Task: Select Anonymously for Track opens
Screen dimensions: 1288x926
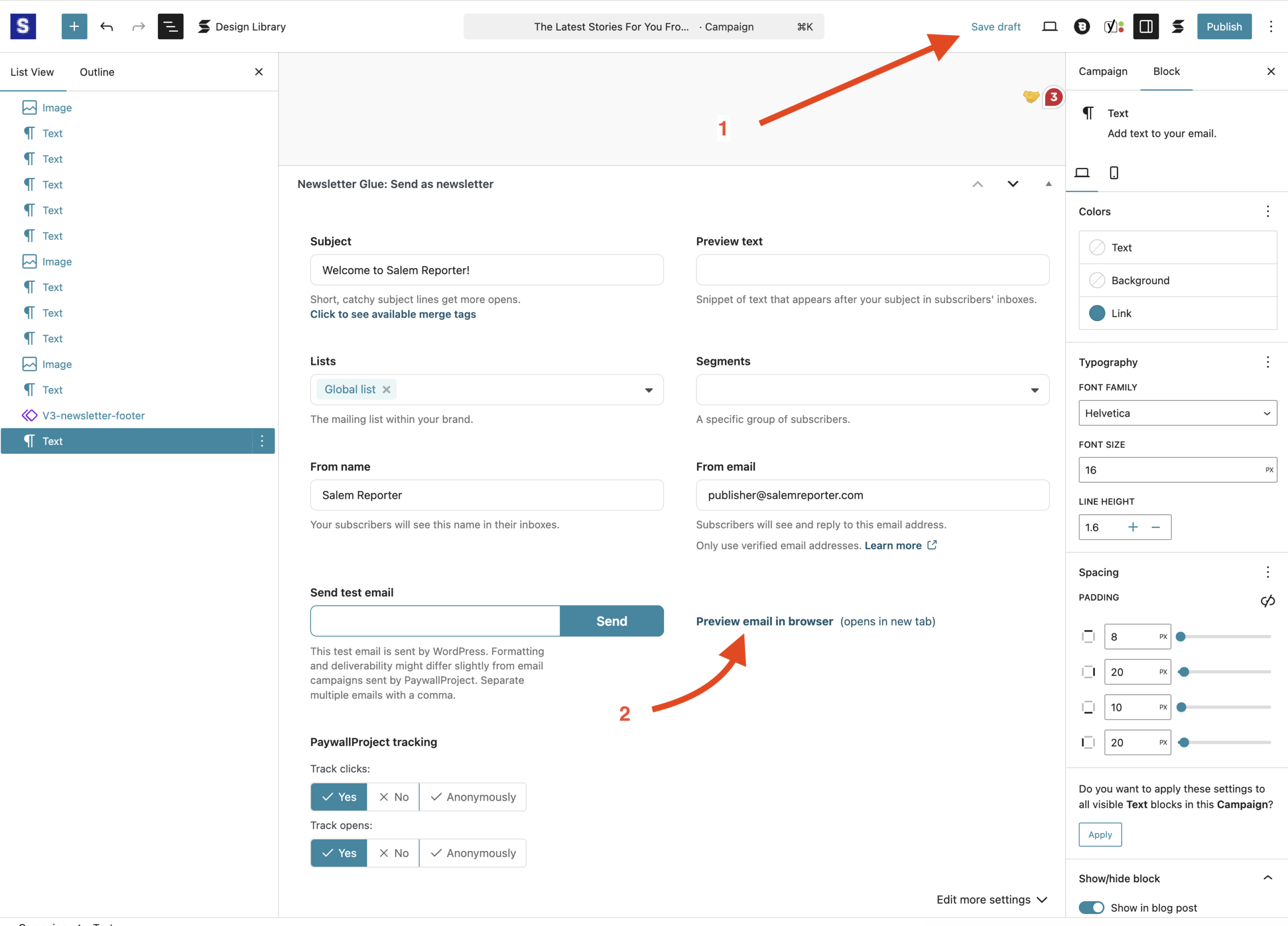Action: click(x=473, y=853)
